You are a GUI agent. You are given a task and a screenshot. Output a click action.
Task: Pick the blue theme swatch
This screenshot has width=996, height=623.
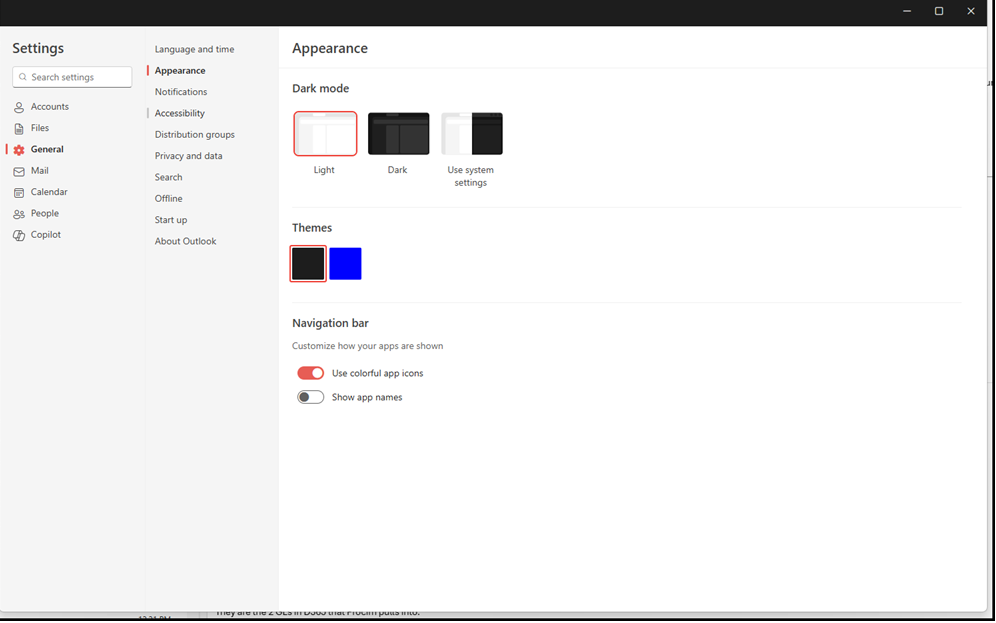click(x=346, y=264)
